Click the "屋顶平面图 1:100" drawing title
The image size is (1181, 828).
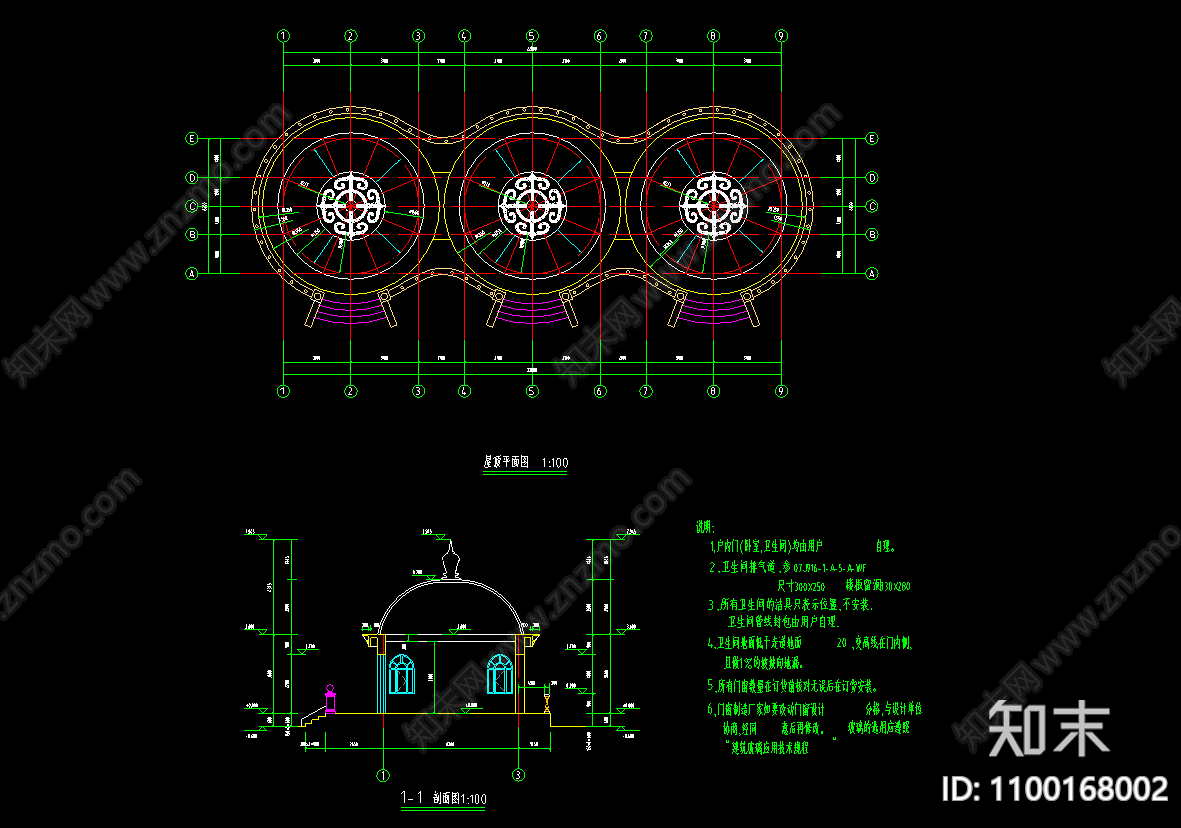tap(525, 463)
